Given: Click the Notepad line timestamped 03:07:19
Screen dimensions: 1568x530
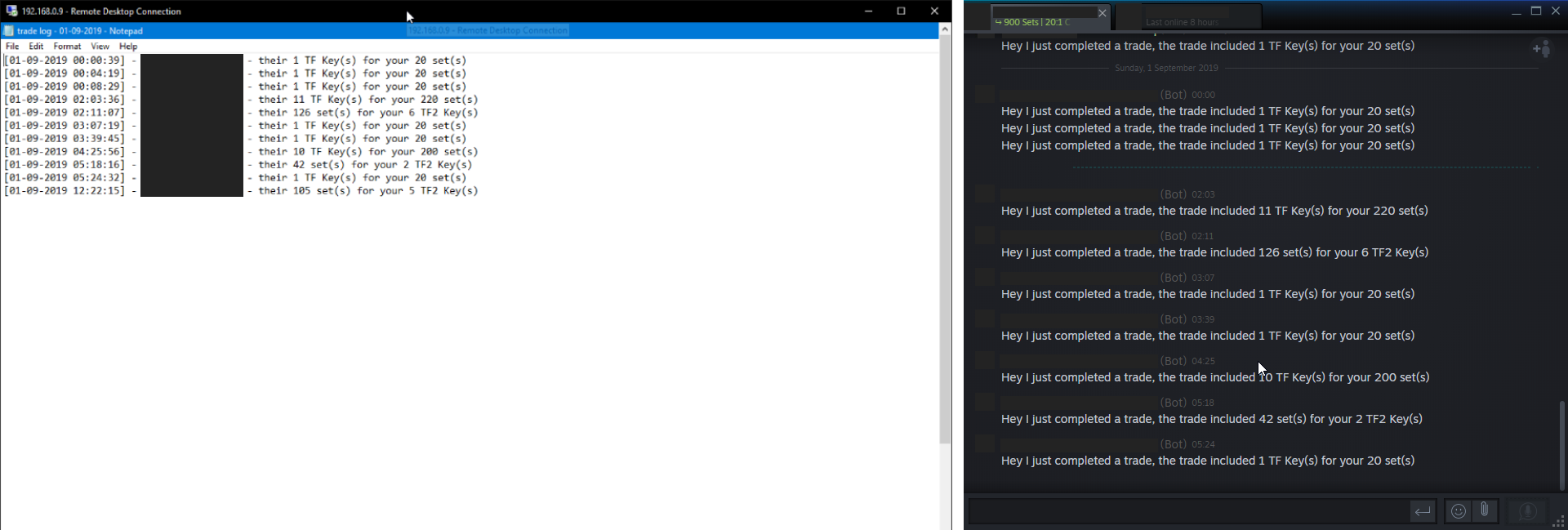Looking at the screenshot, I should point(235,126).
